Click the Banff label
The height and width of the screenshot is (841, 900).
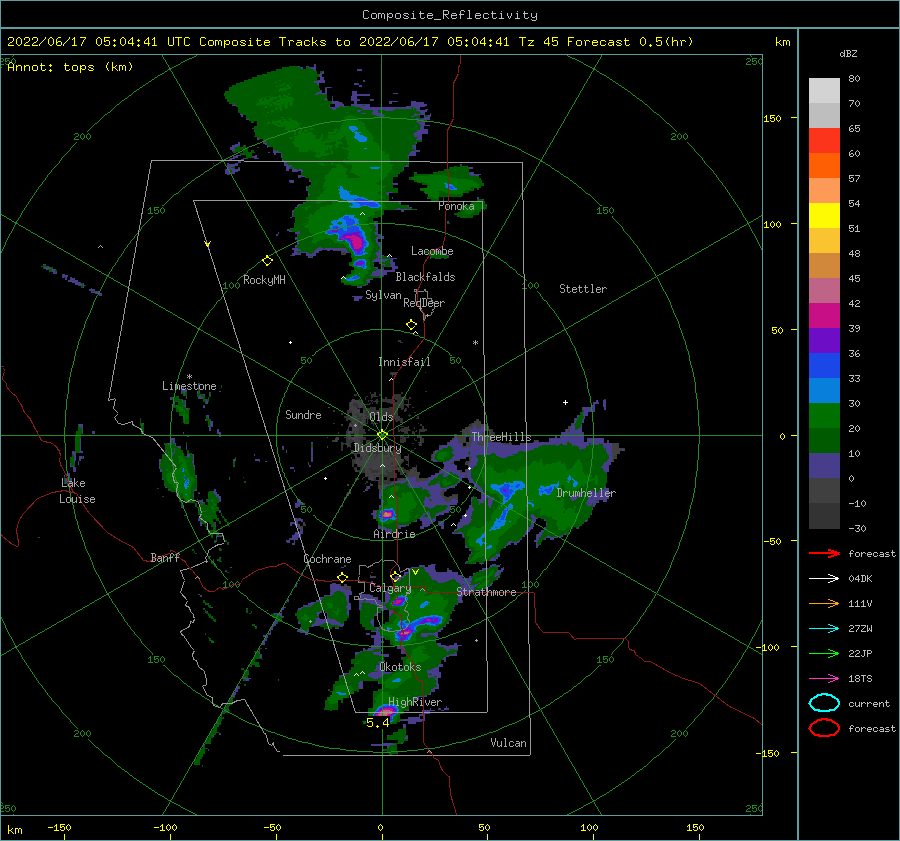165,557
